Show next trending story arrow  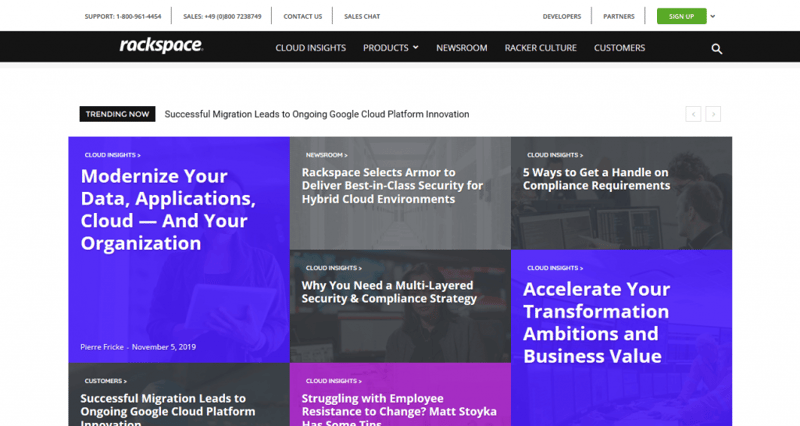pyautogui.click(x=713, y=114)
